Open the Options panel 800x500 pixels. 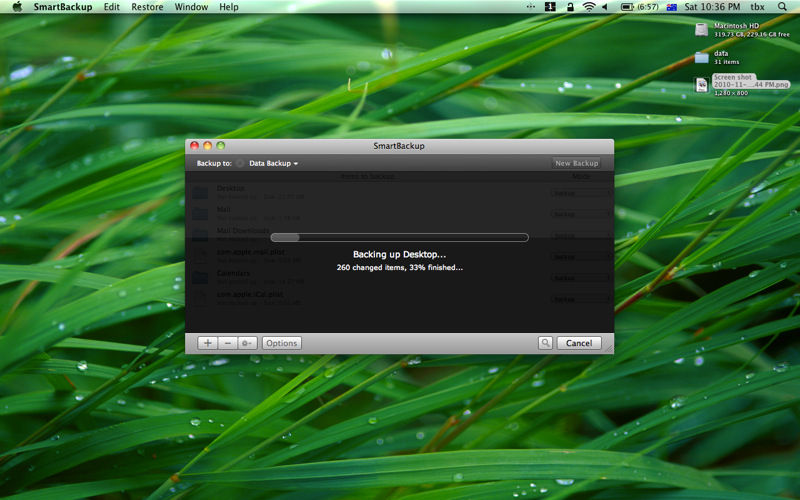point(282,343)
